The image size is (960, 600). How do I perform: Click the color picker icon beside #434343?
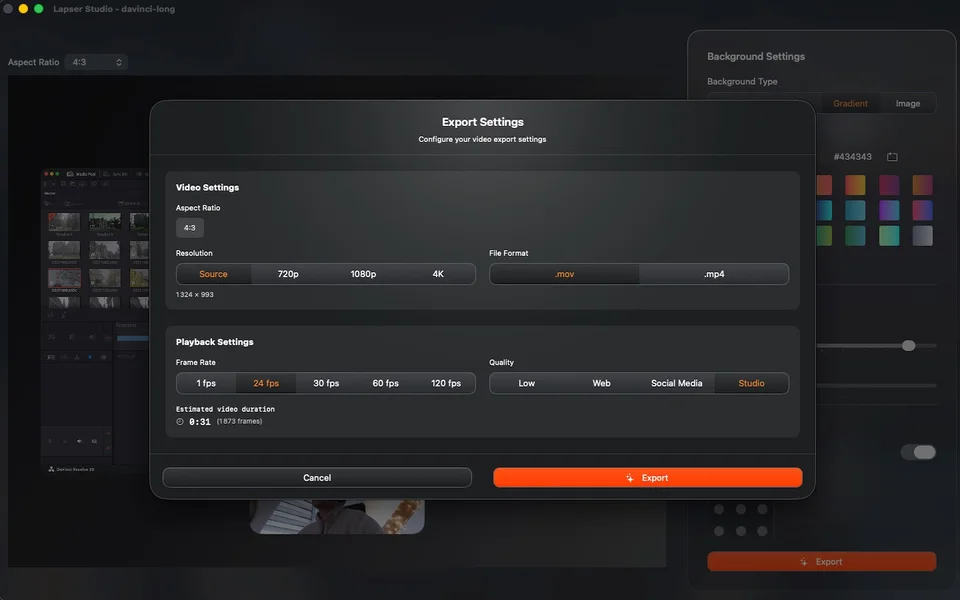pos(892,157)
